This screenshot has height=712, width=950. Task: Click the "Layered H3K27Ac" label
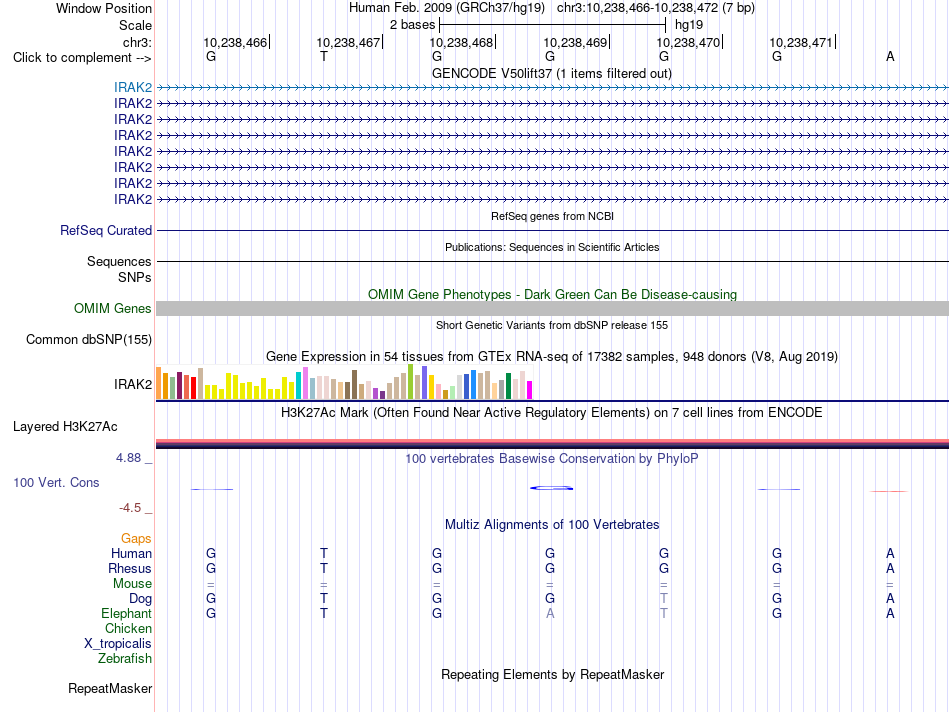point(65,427)
